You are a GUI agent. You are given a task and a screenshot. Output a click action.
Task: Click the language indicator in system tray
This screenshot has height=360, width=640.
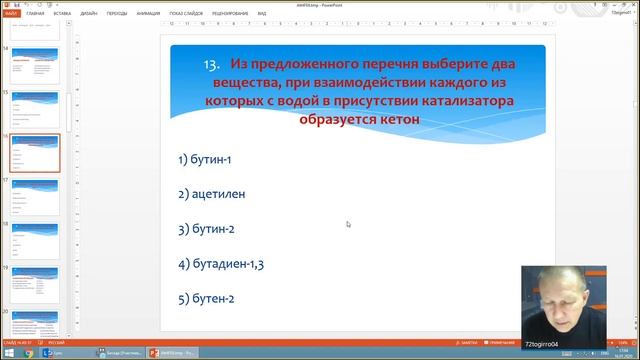[605, 353]
